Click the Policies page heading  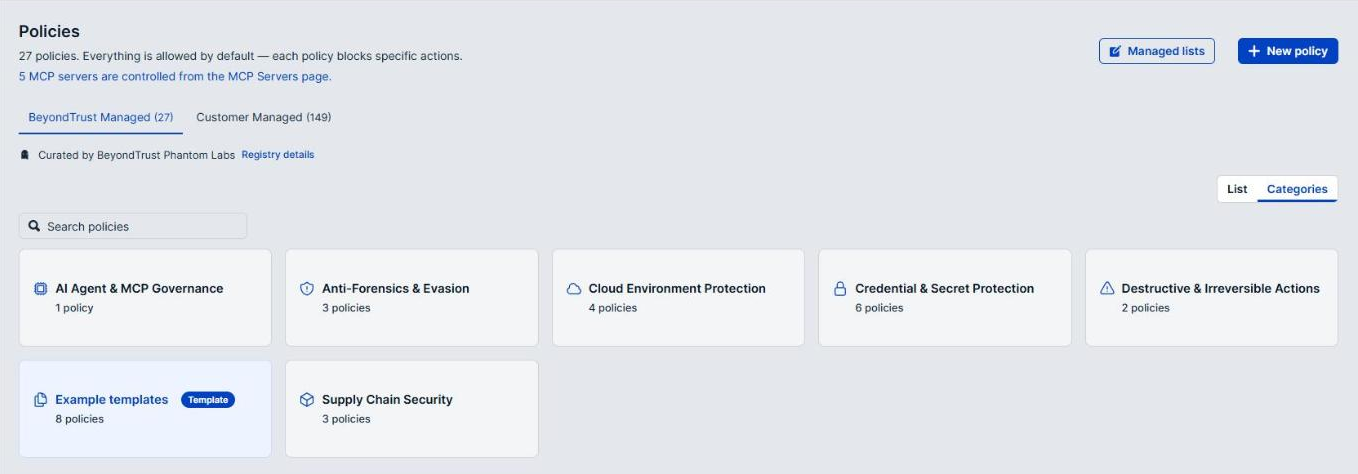point(49,32)
